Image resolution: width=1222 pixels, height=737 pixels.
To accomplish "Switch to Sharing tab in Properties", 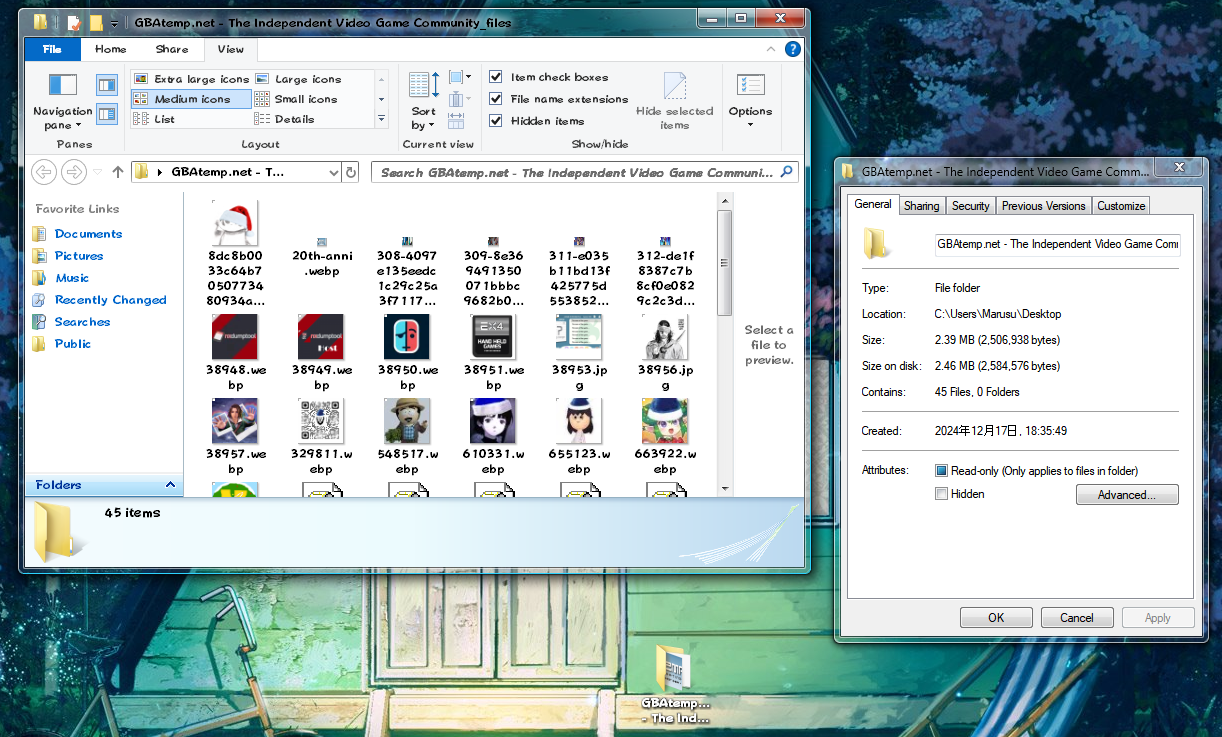I will coord(921,205).
